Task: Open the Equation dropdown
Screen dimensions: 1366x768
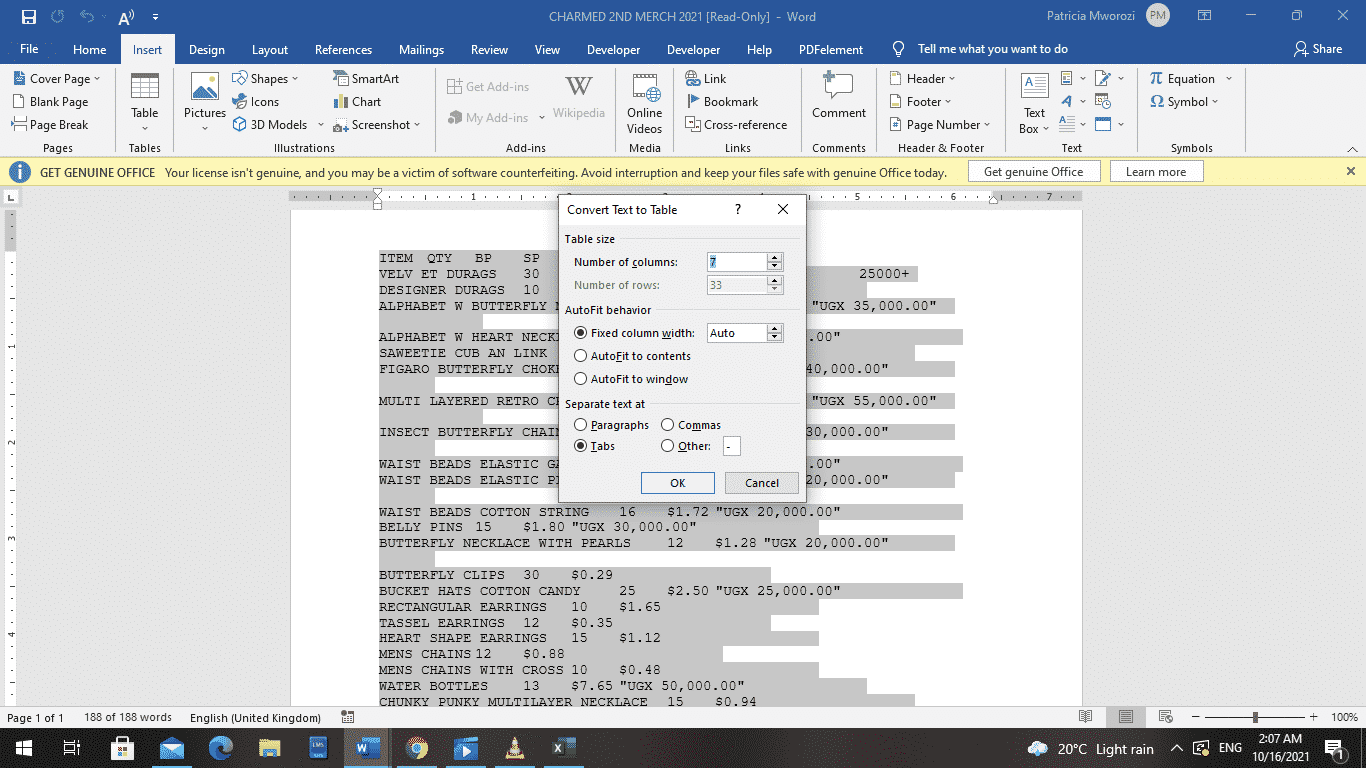Action: (x=1190, y=78)
